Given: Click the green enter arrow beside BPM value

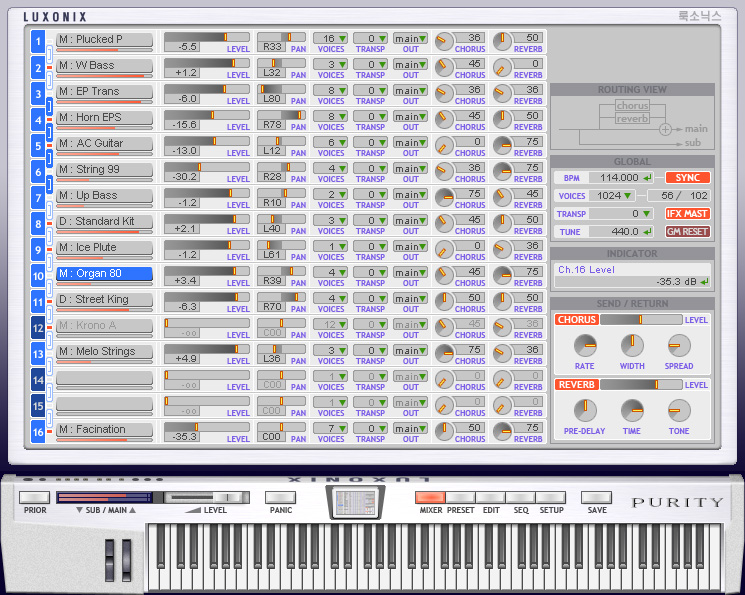Looking at the screenshot, I should click(647, 178).
